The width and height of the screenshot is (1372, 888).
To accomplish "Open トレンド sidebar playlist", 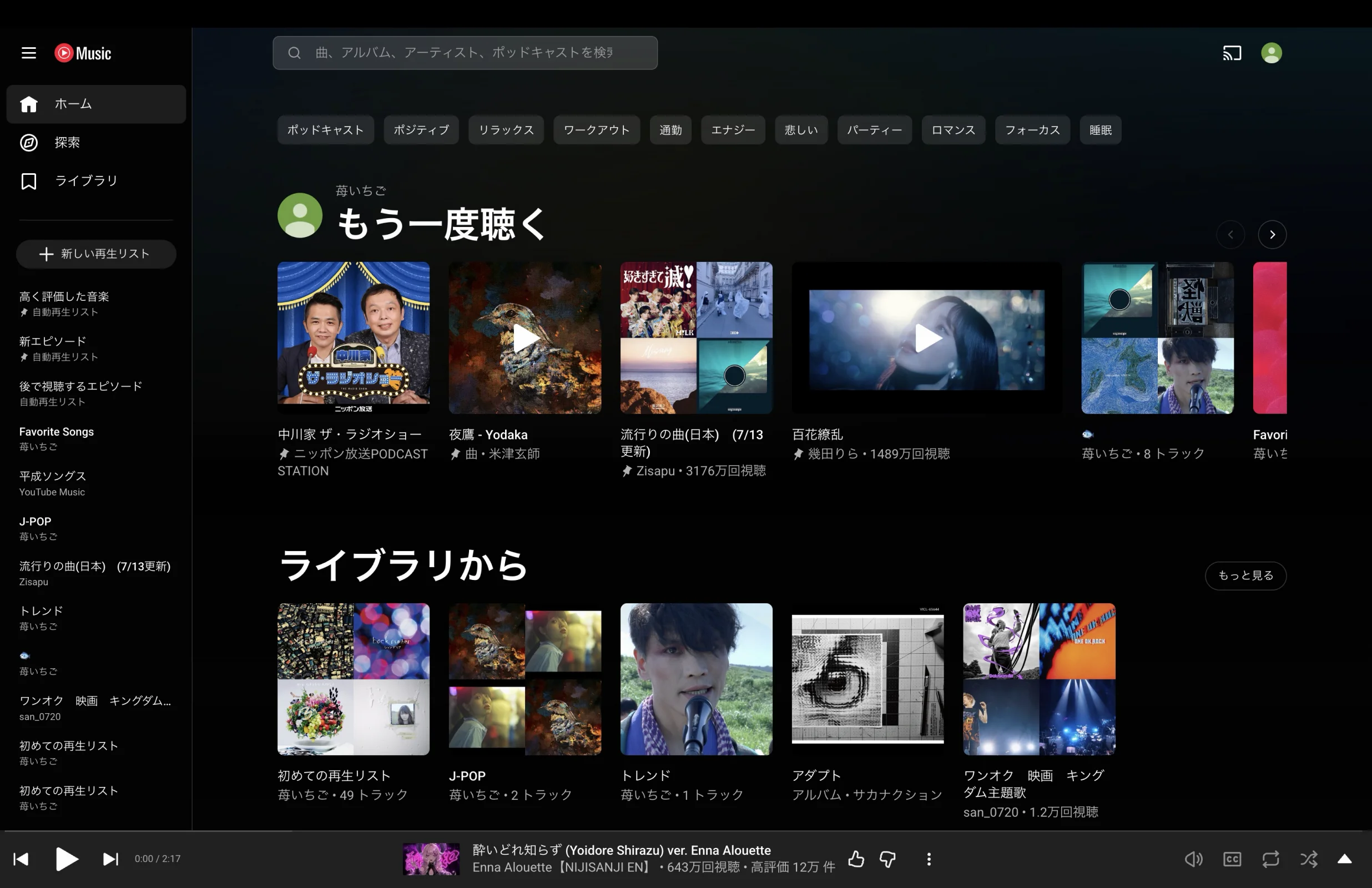I will pyautogui.click(x=96, y=618).
